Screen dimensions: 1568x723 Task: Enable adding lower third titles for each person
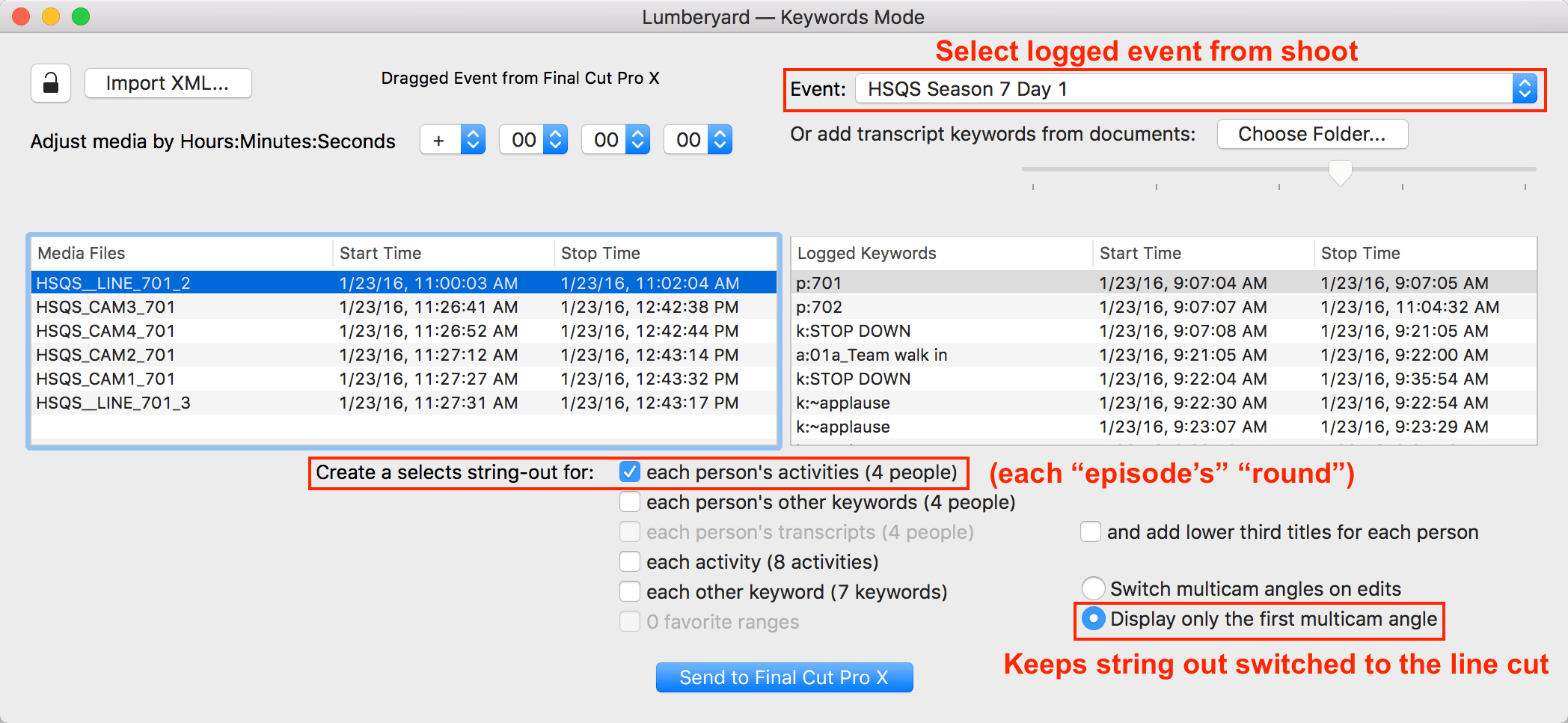point(1091,532)
